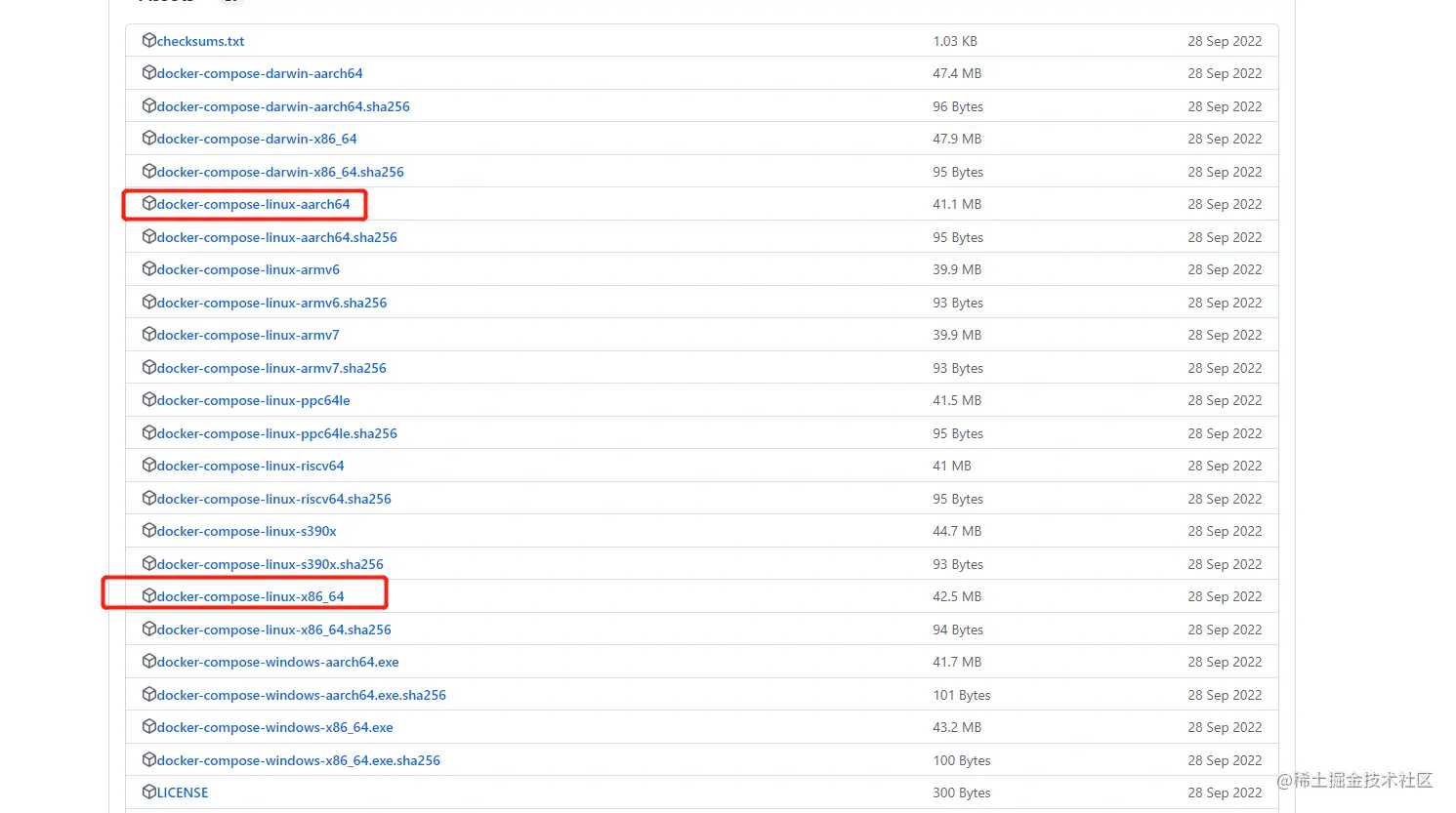Click package icon beside docker-compose-linux-armv7
The image size is (1456, 813).
[149, 334]
